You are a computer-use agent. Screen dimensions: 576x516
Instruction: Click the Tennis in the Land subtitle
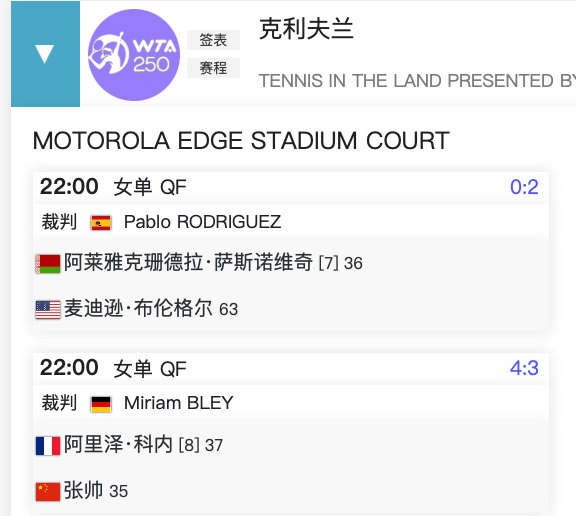pyautogui.click(x=417, y=81)
